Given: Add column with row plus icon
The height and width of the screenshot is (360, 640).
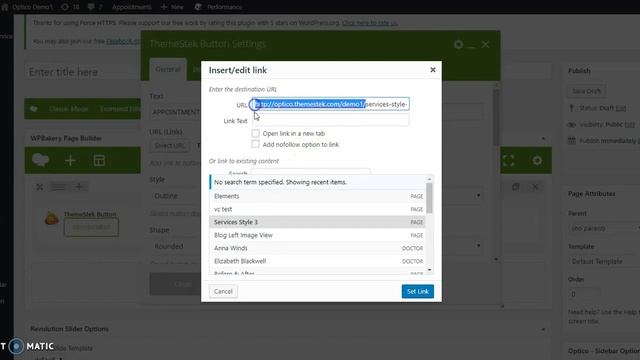Looking at the screenshot, I should [x=79, y=187].
